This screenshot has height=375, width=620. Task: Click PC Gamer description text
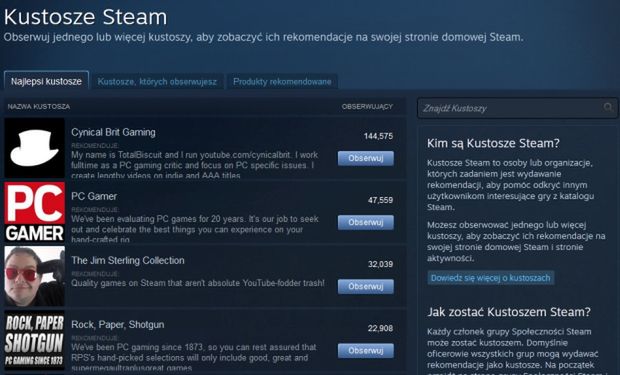(x=195, y=229)
